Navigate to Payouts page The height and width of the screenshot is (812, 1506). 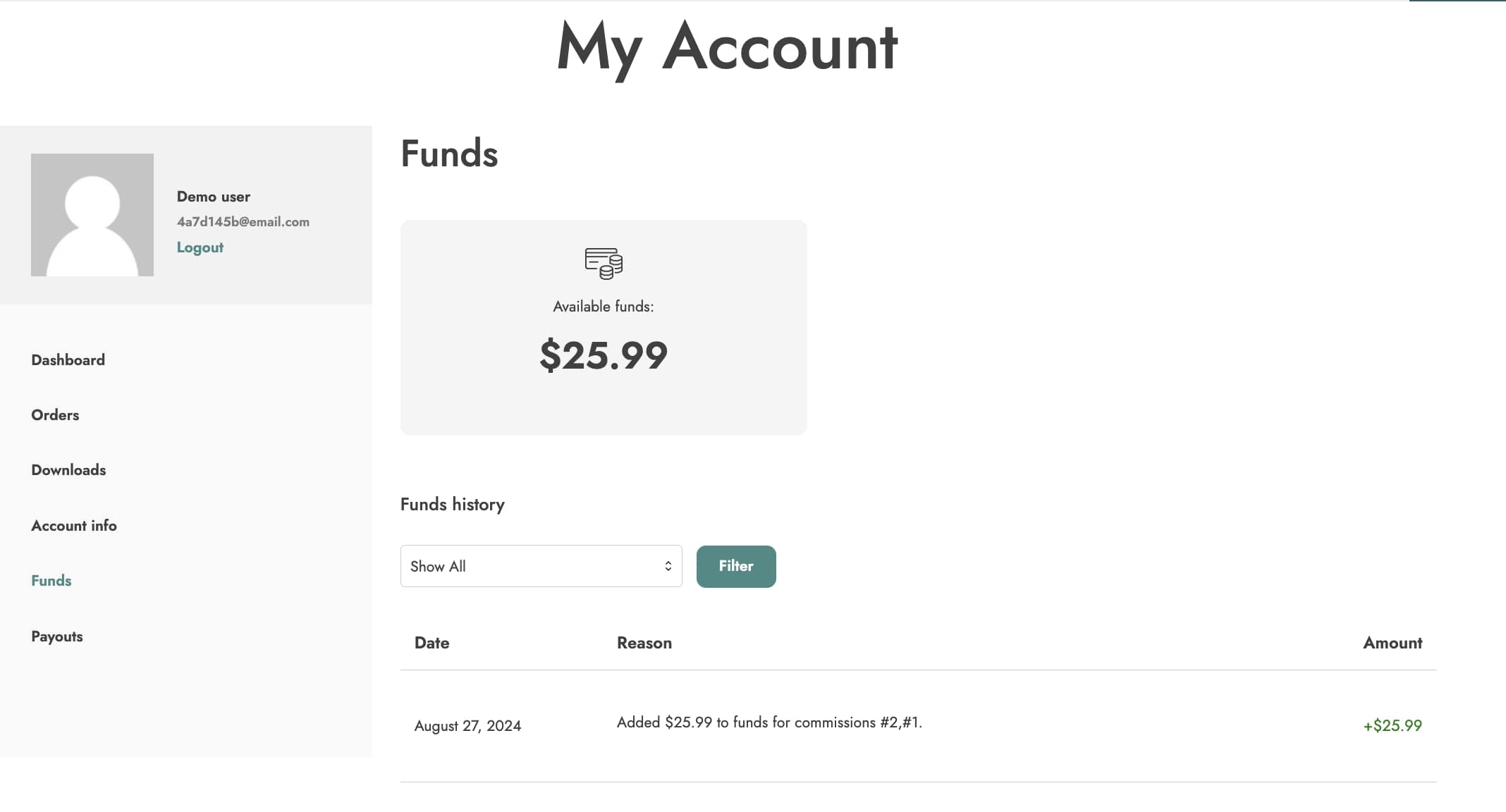[57, 636]
